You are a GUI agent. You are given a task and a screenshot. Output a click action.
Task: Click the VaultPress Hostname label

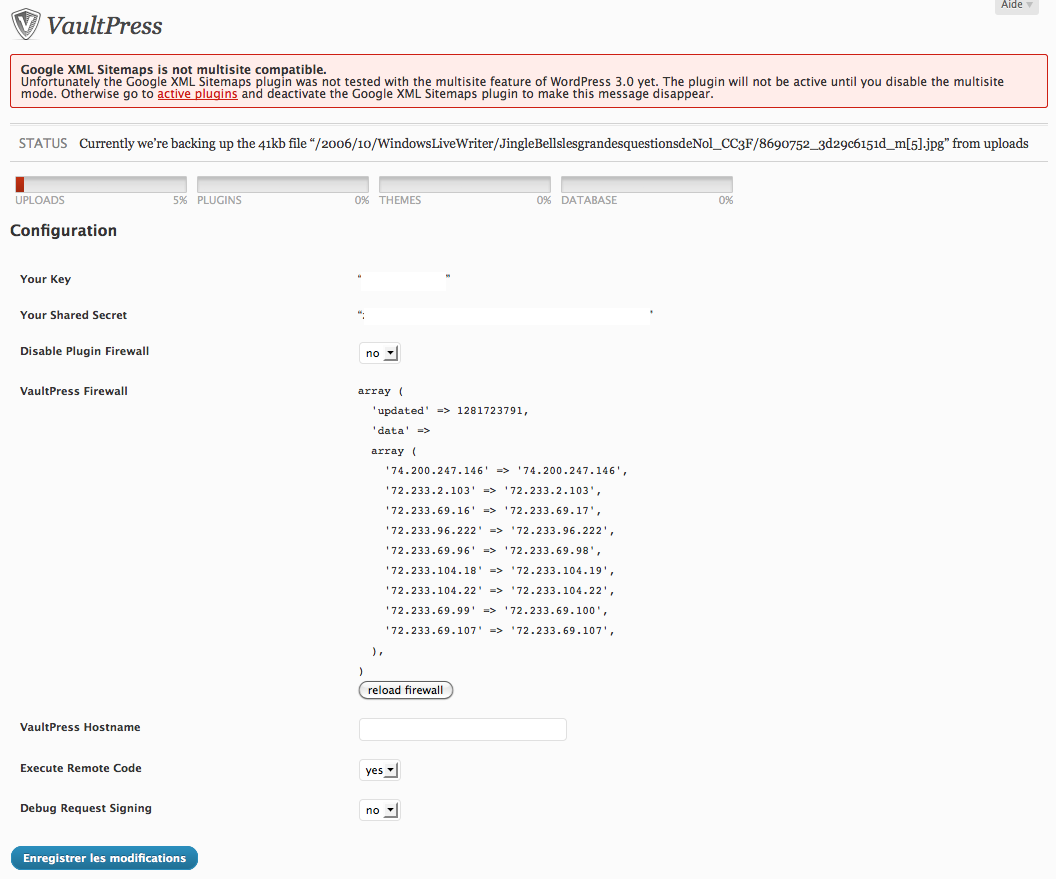(80, 727)
